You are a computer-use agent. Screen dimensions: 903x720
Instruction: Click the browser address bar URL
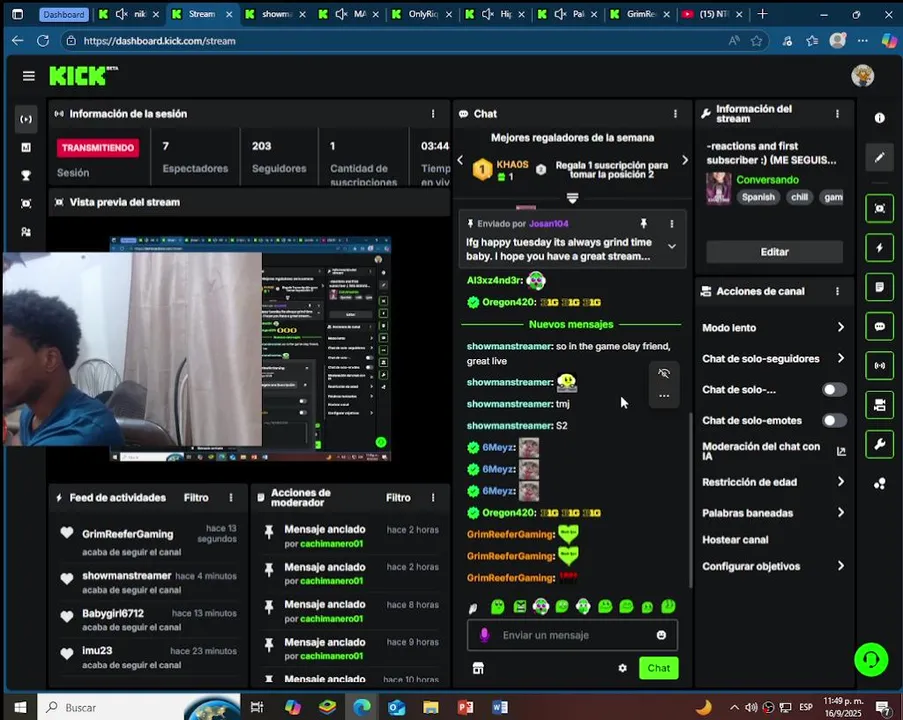click(x=160, y=41)
